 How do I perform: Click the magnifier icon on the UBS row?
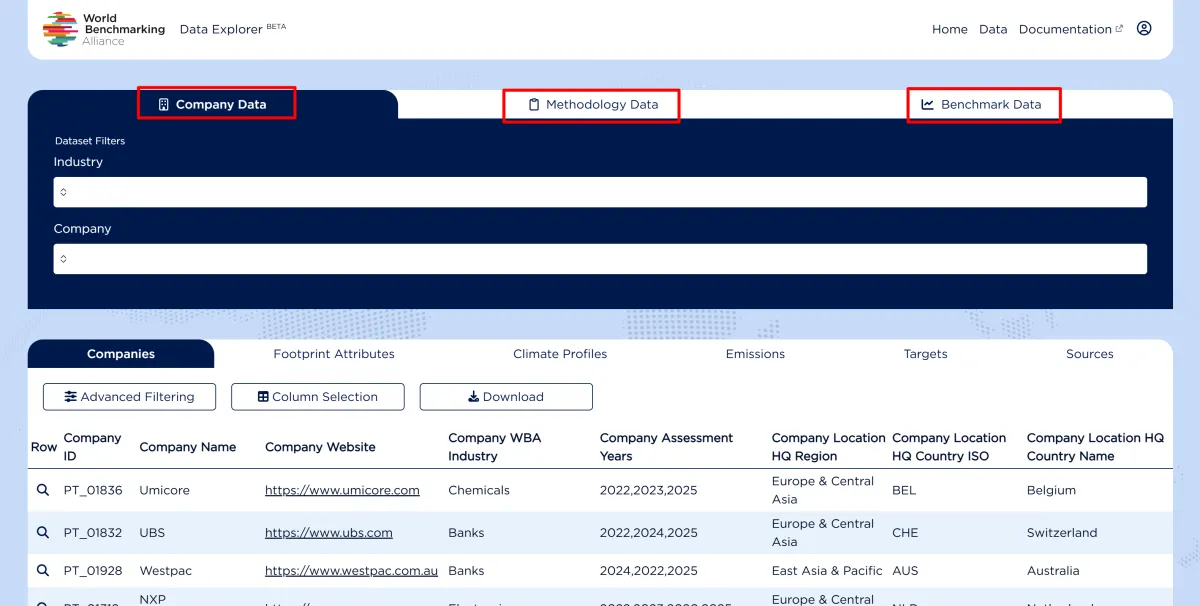pos(42,532)
